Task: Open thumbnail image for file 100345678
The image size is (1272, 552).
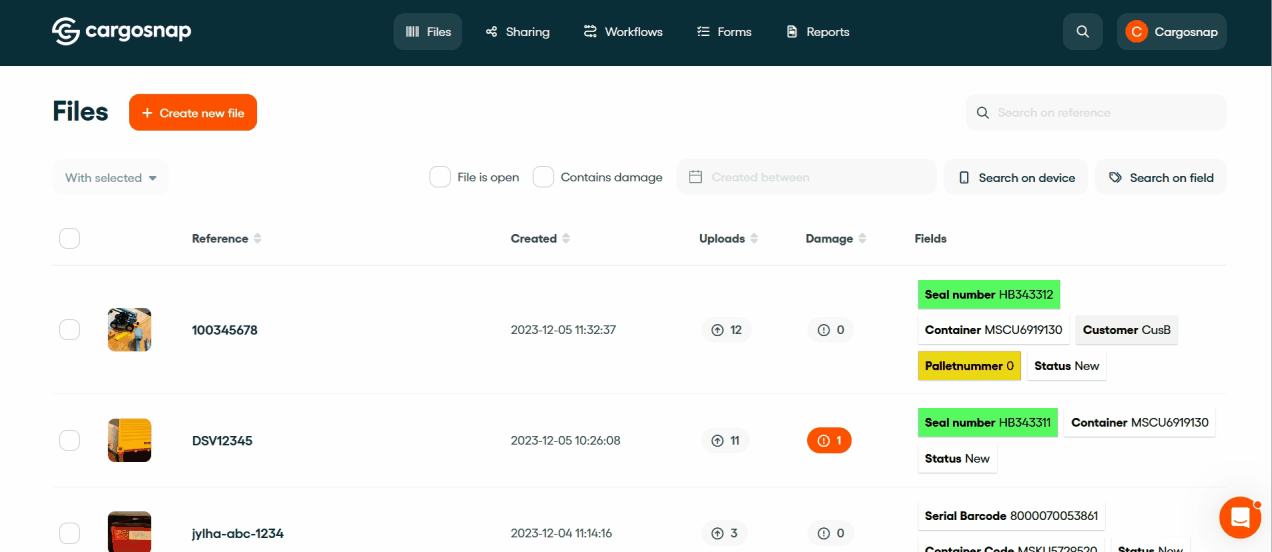Action: tap(130, 329)
